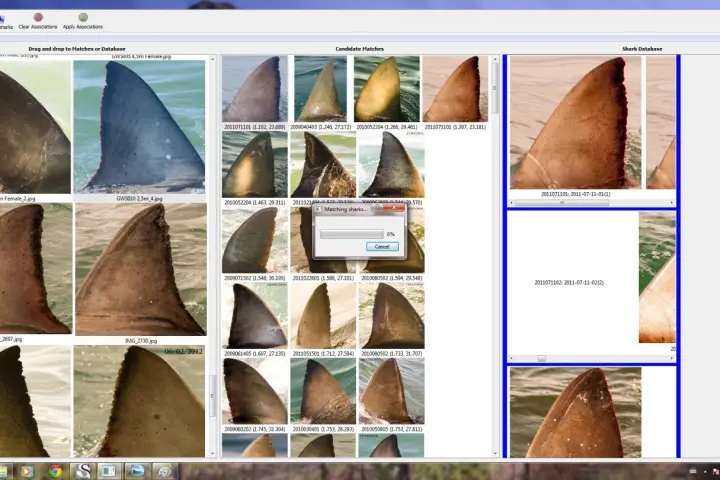Select the large 2011071101 Shark Database image
The width and height of the screenshot is (720, 480).
point(575,123)
